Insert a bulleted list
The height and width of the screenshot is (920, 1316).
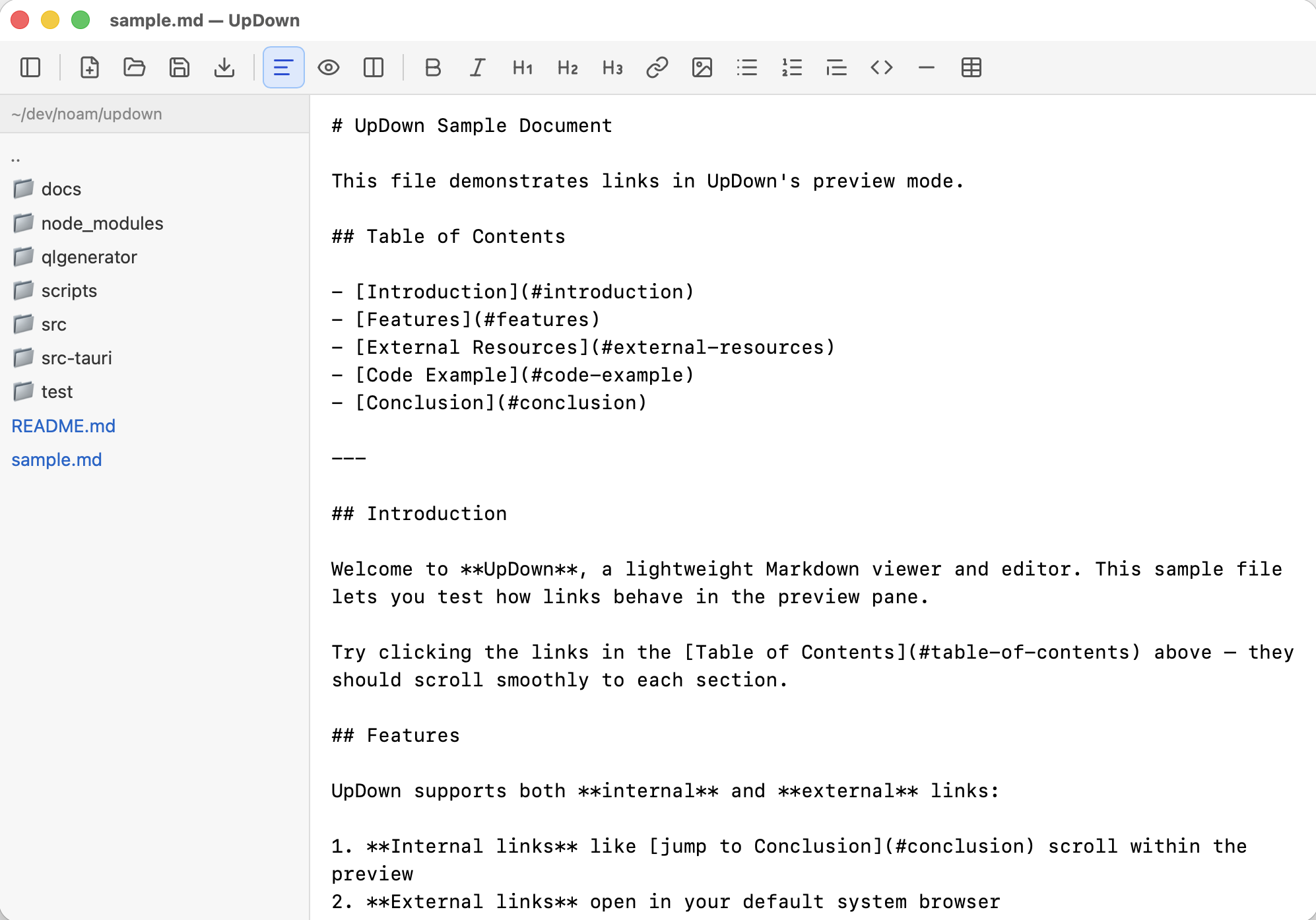[x=747, y=67]
